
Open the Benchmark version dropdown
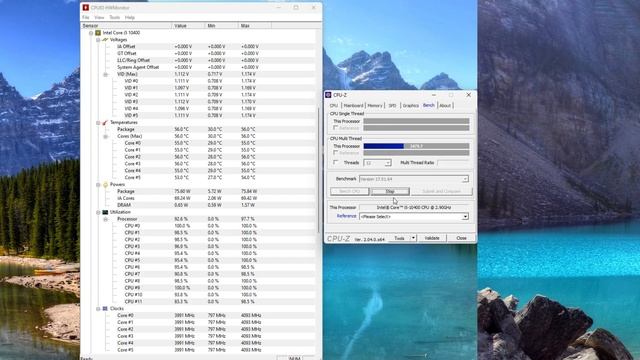(465, 179)
